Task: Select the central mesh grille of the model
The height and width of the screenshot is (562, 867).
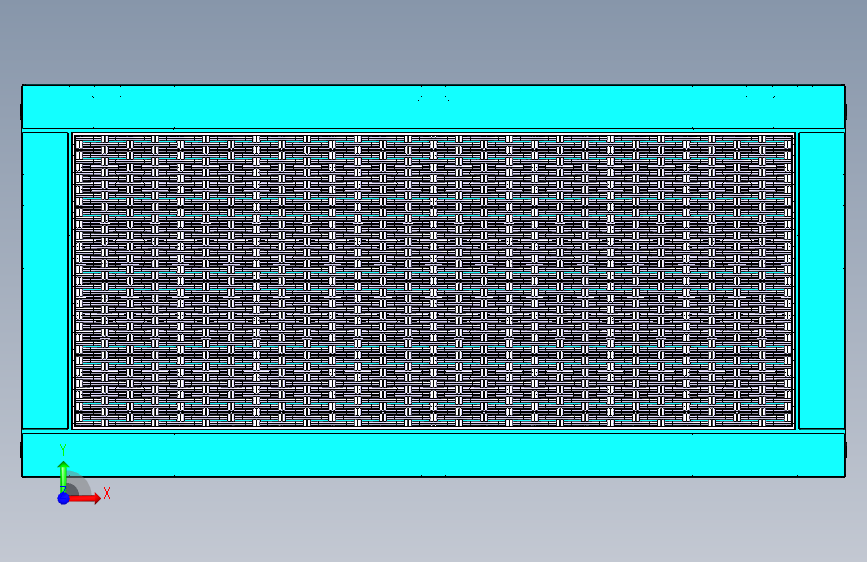Action: 434,280
